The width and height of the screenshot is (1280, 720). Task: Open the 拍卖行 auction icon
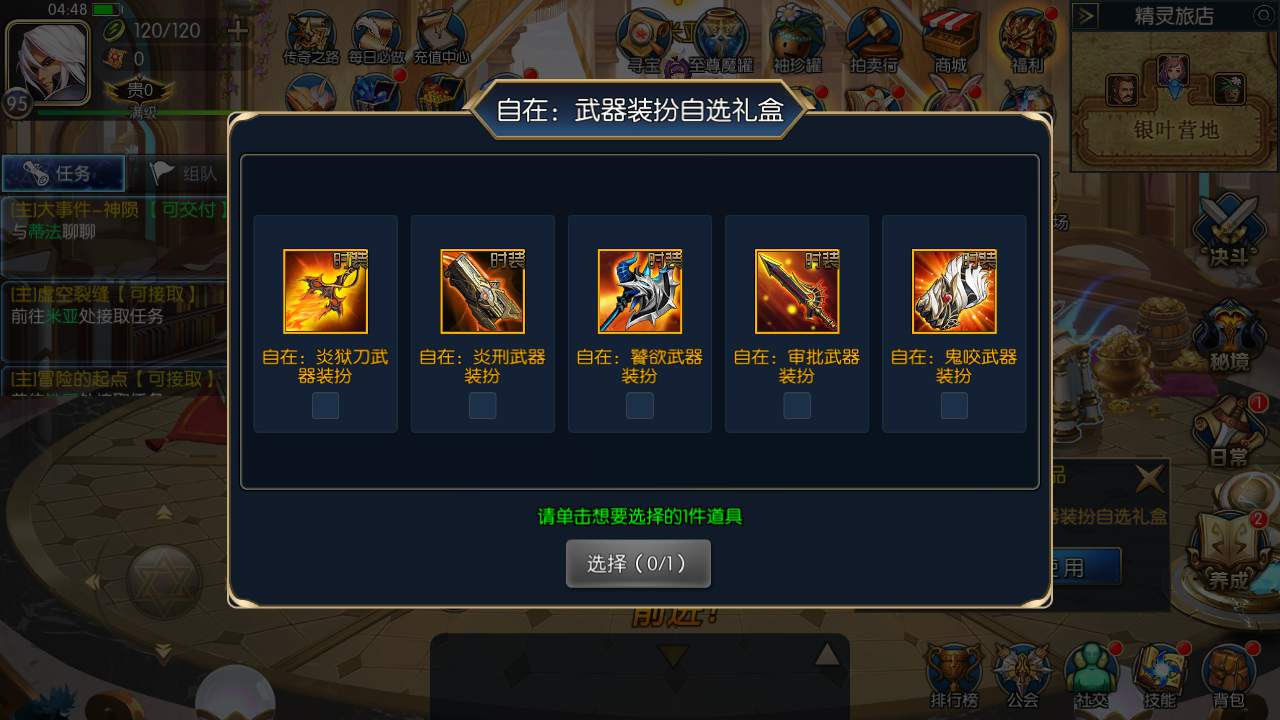click(873, 42)
